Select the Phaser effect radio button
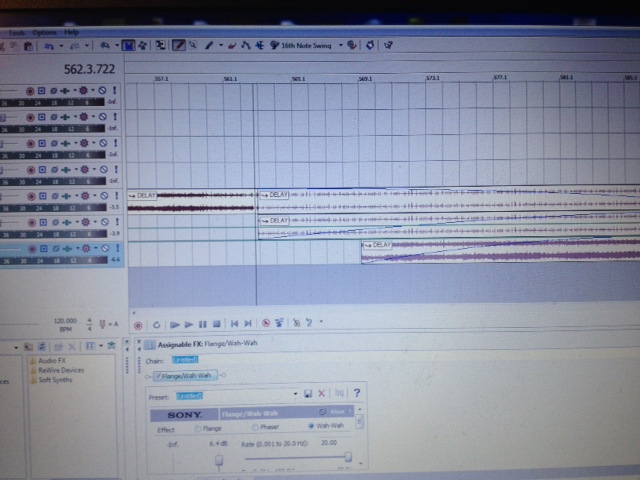Viewport: 640px width, 480px height. [x=255, y=427]
